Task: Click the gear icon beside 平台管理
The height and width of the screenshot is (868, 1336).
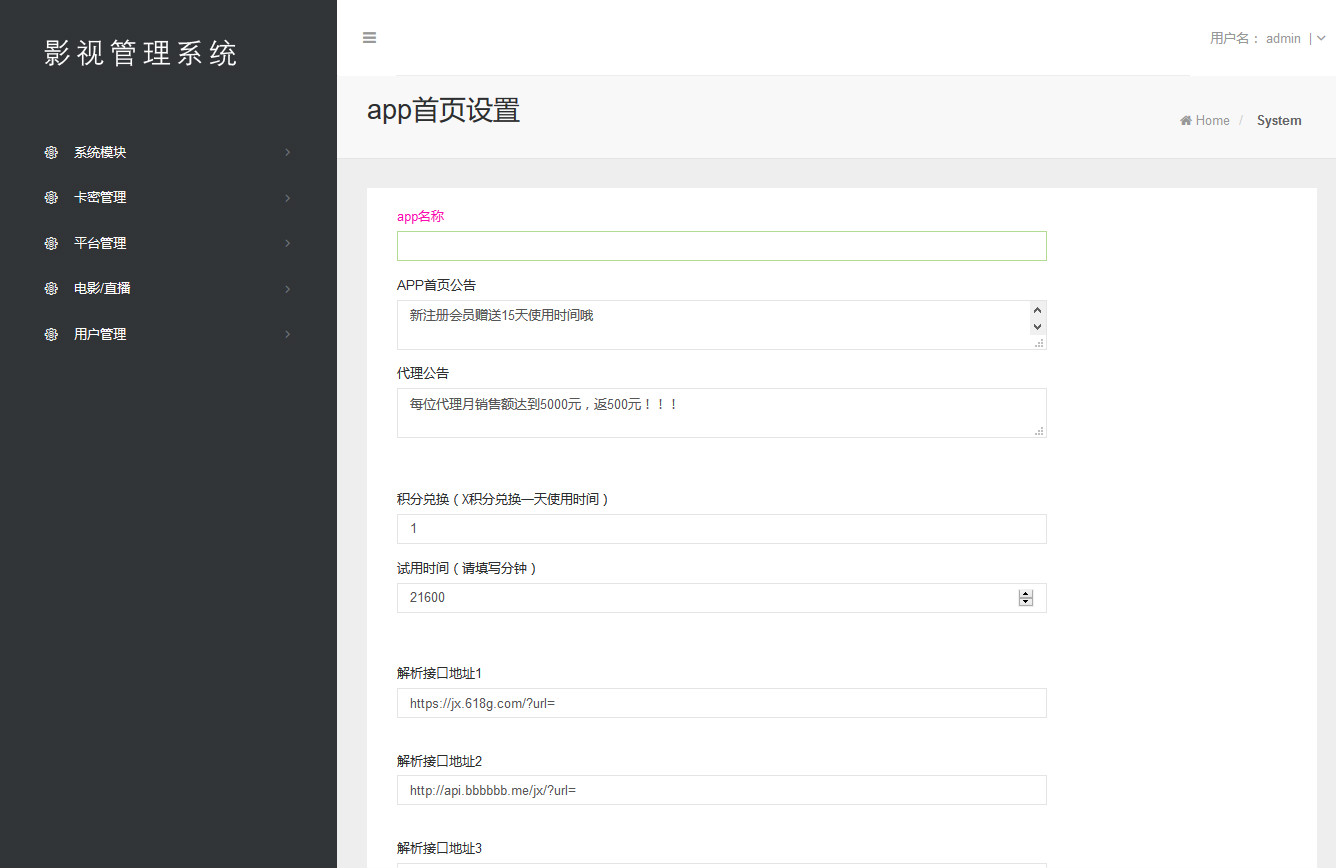Action: point(51,243)
